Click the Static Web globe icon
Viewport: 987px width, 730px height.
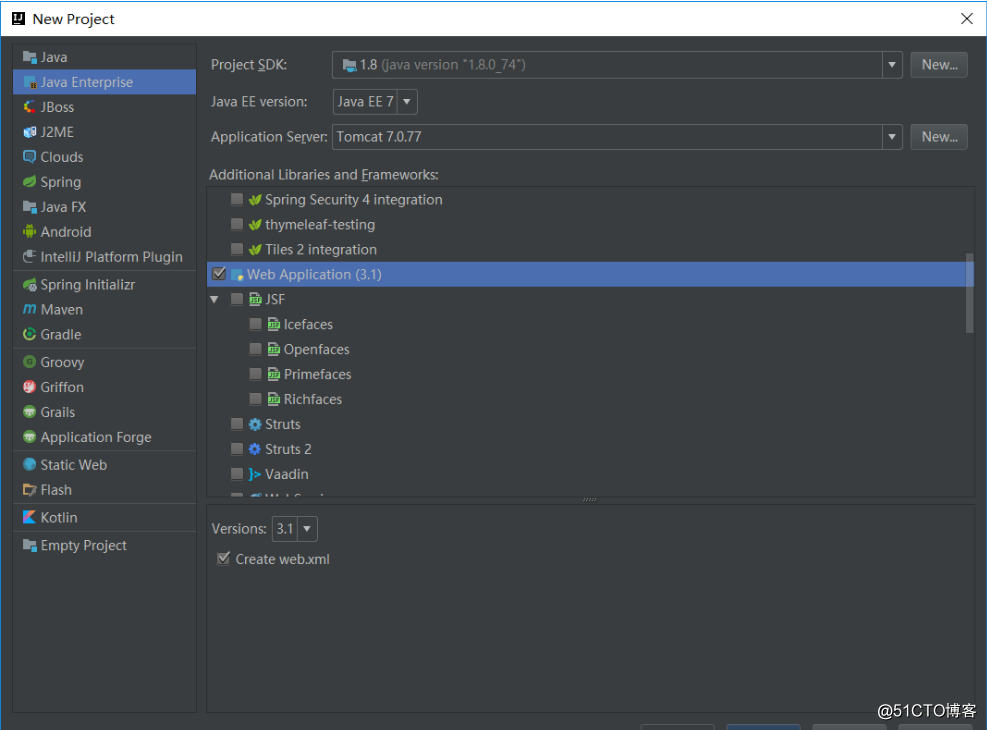30,464
